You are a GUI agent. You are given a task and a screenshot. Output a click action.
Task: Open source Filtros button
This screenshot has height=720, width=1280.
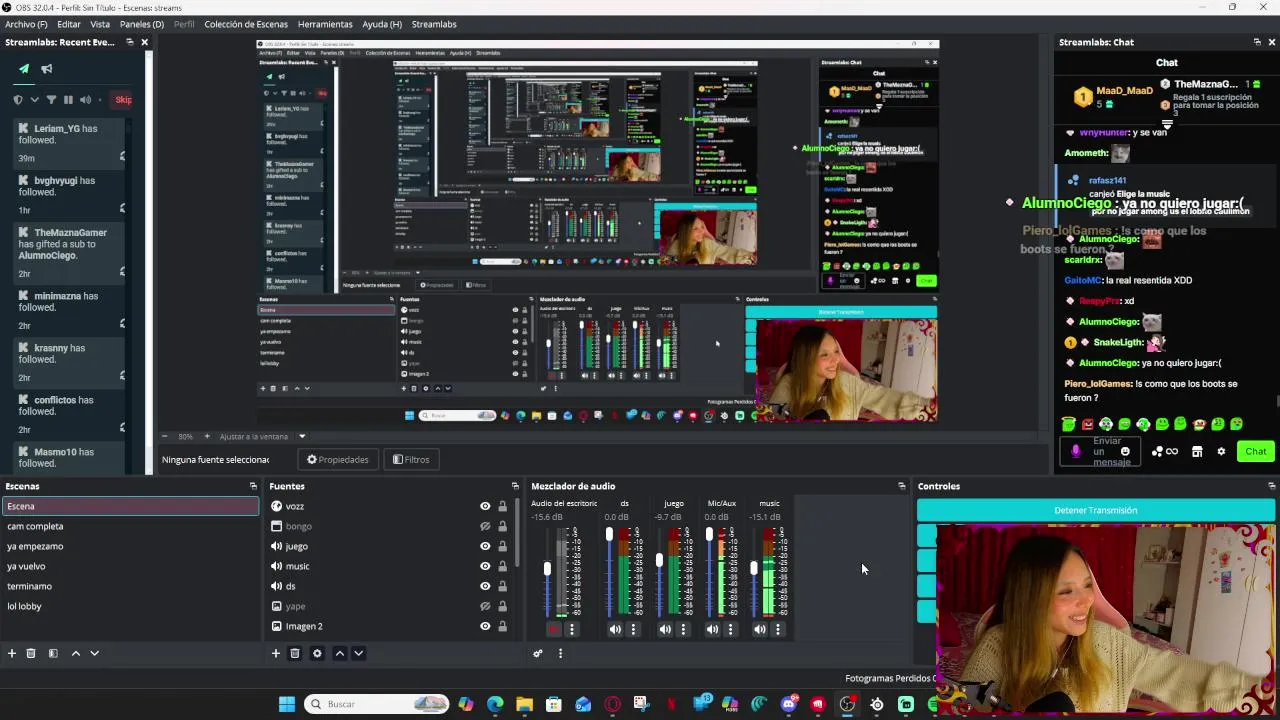pos(411,459)
